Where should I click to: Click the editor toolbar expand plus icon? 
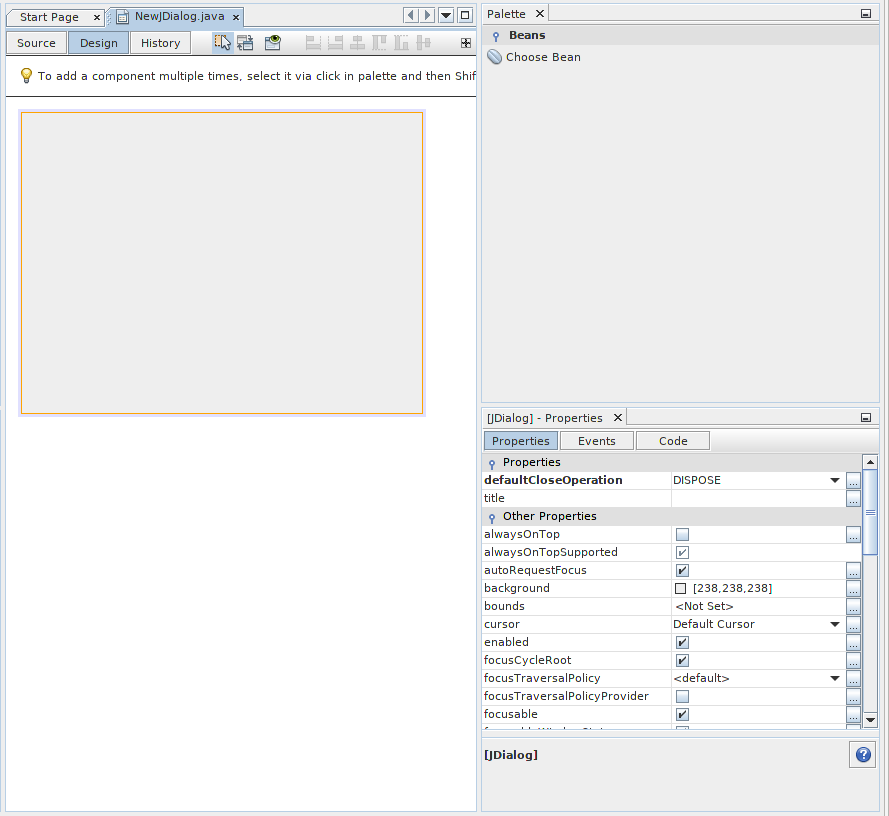[x=465, y=43]
